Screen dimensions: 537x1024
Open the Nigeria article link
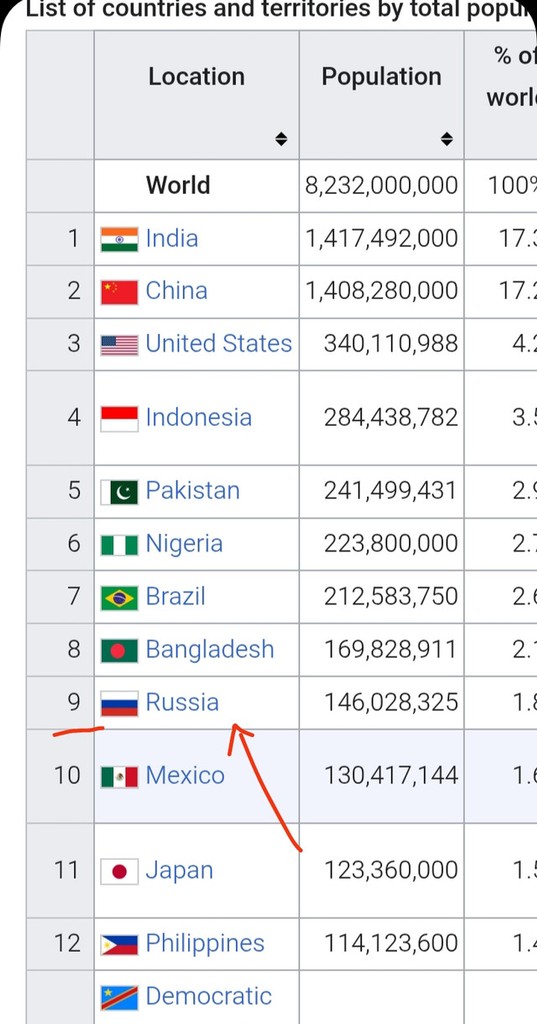click(x=184, y=543)
